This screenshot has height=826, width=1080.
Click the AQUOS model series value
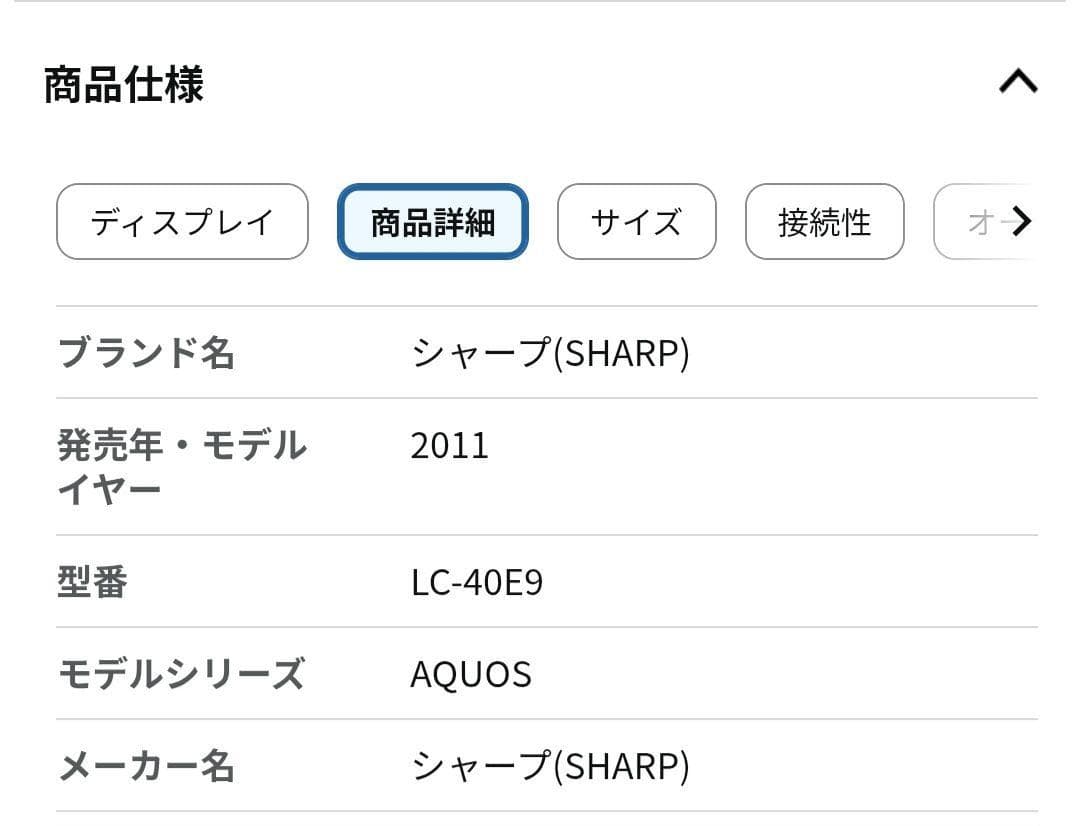click(470, 674)
